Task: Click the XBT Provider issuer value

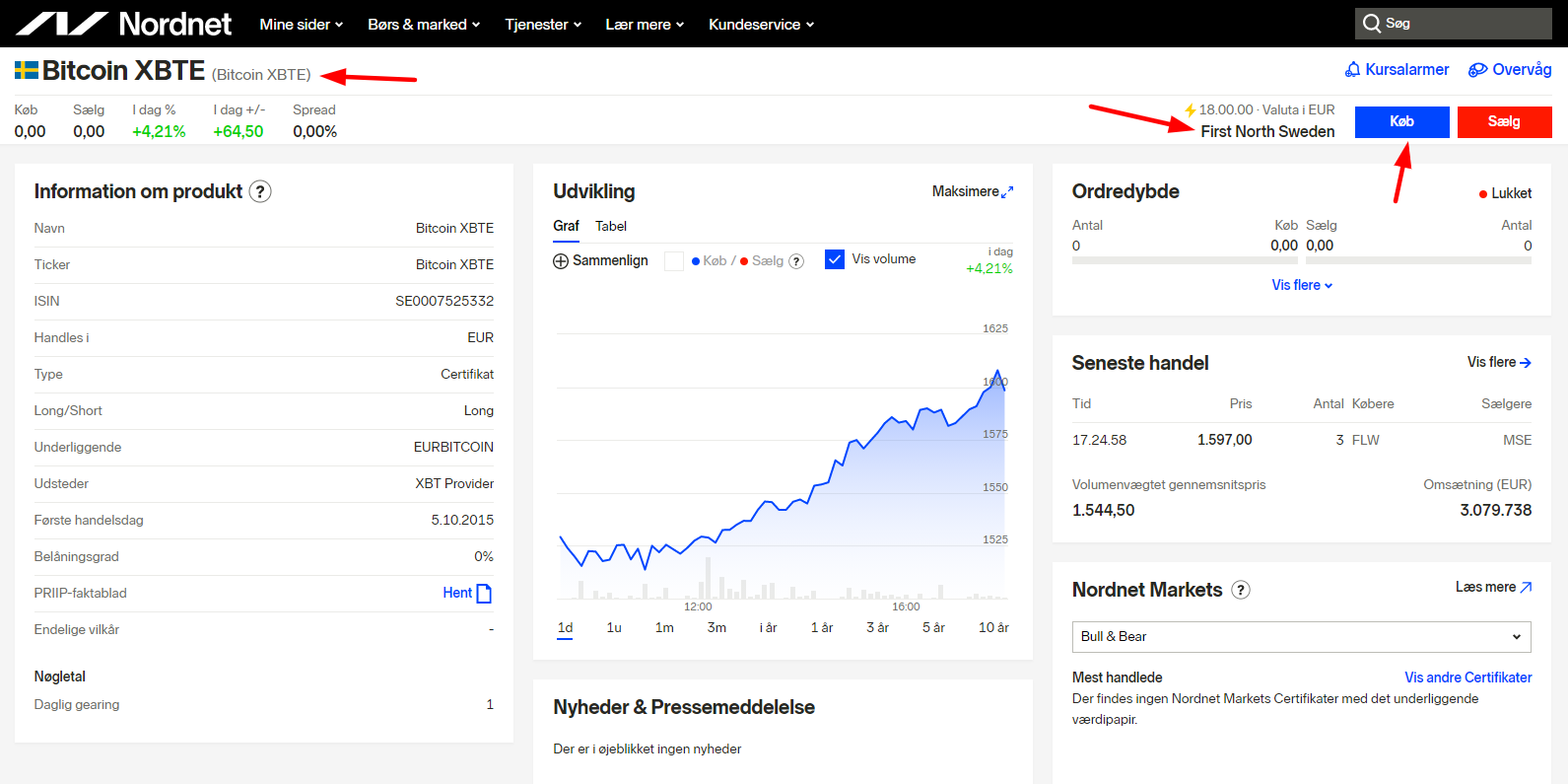Action: [454, 484]
